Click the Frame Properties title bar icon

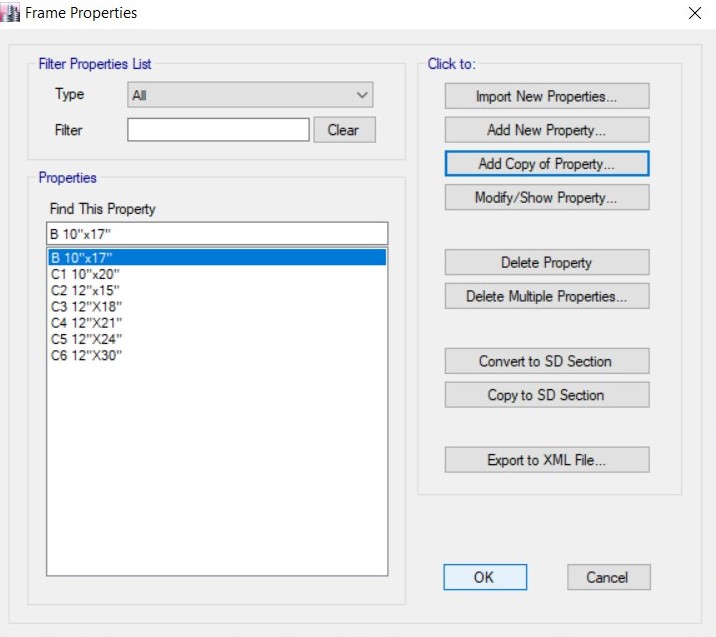12,13
